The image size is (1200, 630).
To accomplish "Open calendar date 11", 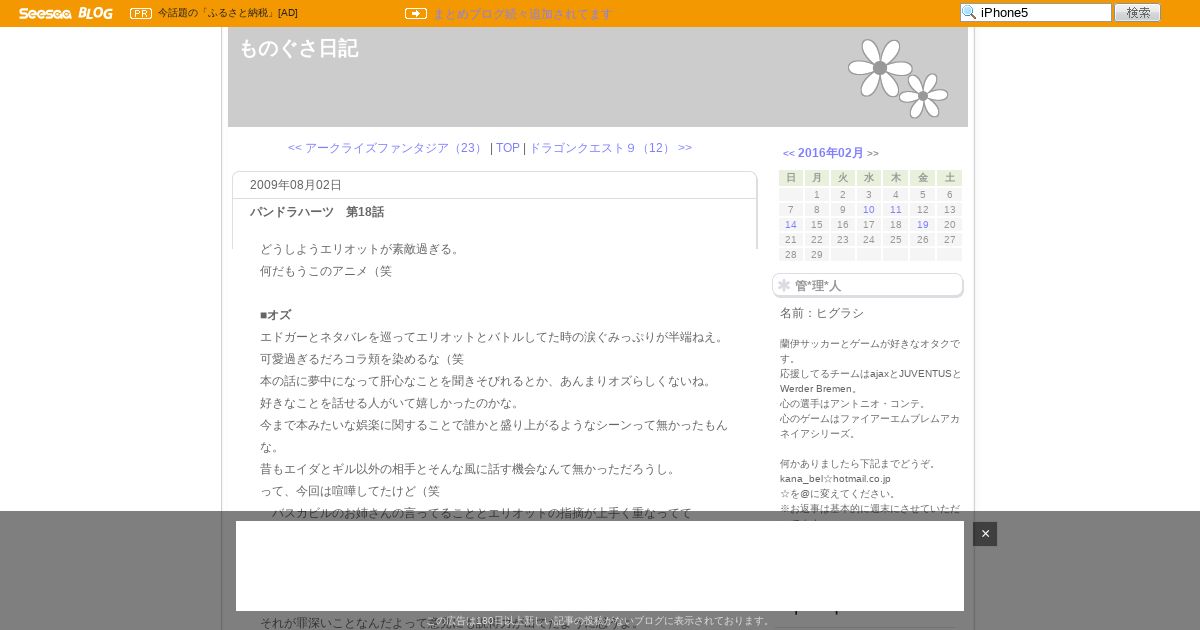I will click(896, 210).
